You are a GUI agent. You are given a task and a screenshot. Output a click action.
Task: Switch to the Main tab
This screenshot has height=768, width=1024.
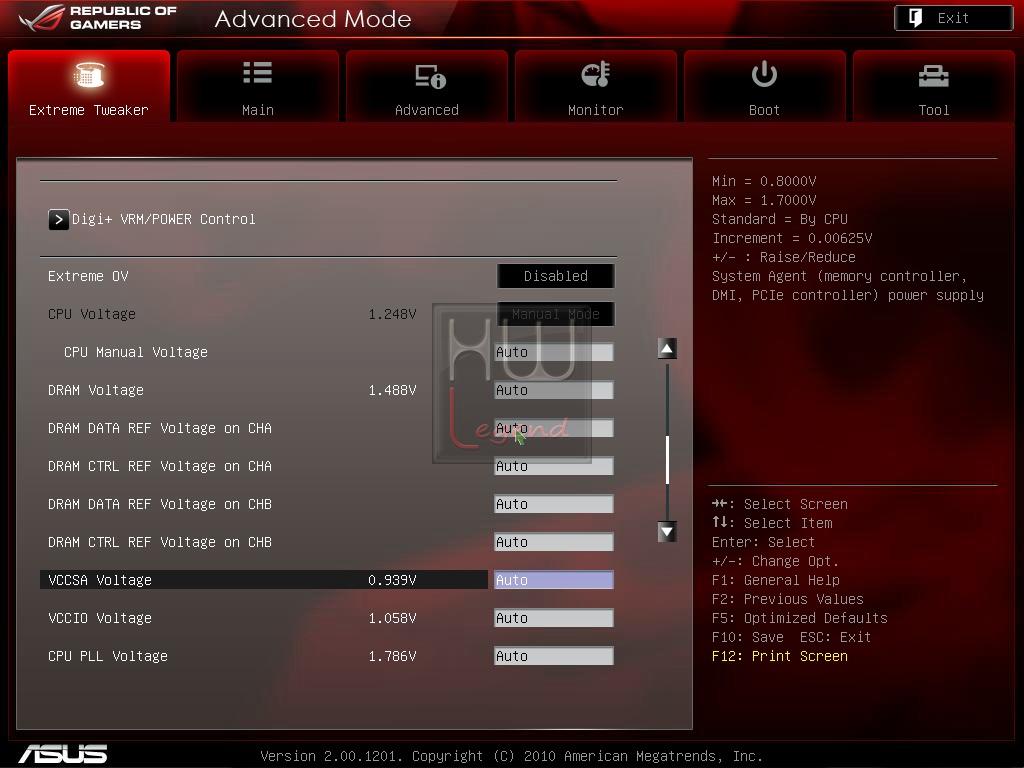coord(257,86)
